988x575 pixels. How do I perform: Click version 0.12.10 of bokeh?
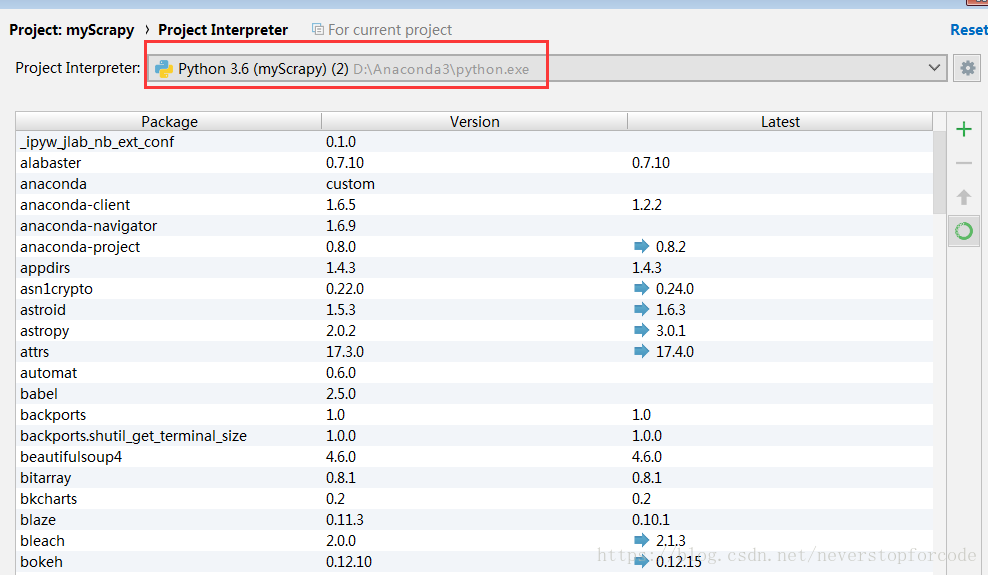348,562
